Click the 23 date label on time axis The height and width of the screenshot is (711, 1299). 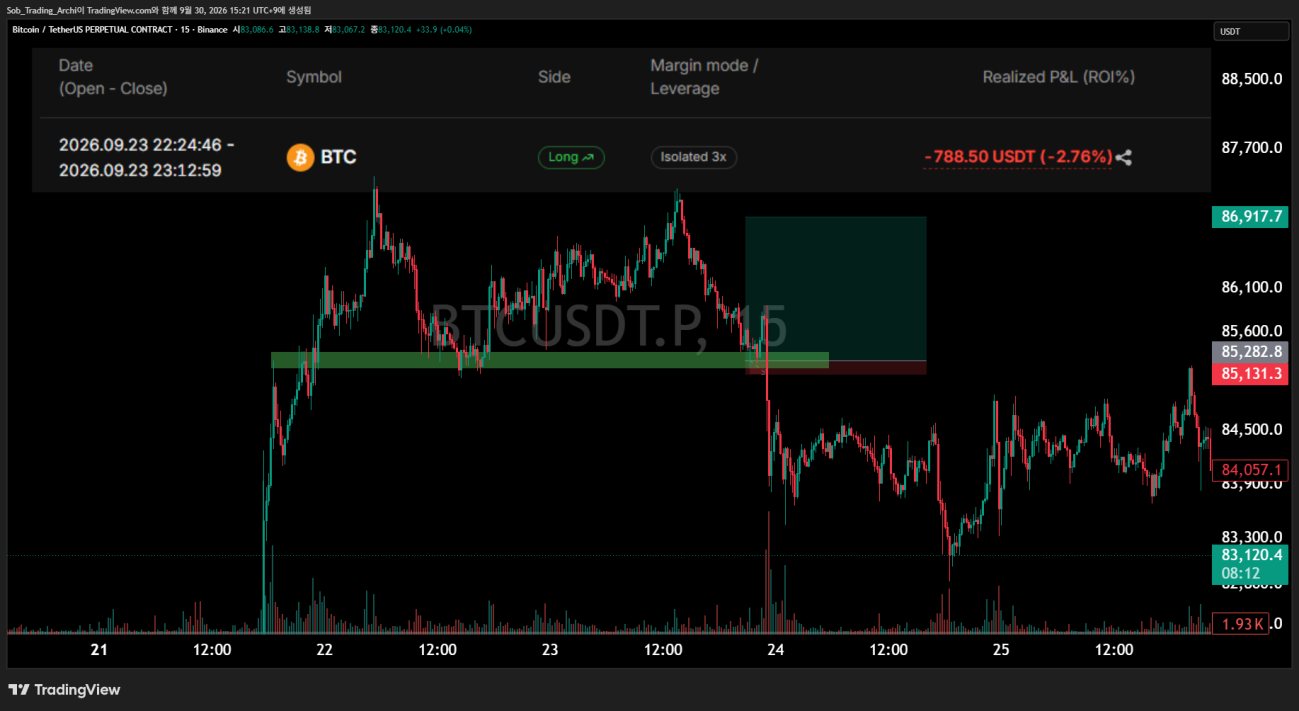(550, 649)
